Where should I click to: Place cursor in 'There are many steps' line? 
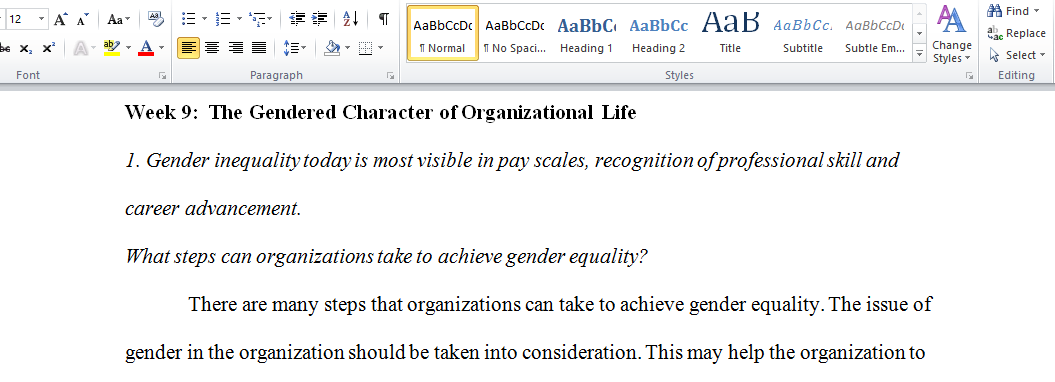(x=560, y=305)
